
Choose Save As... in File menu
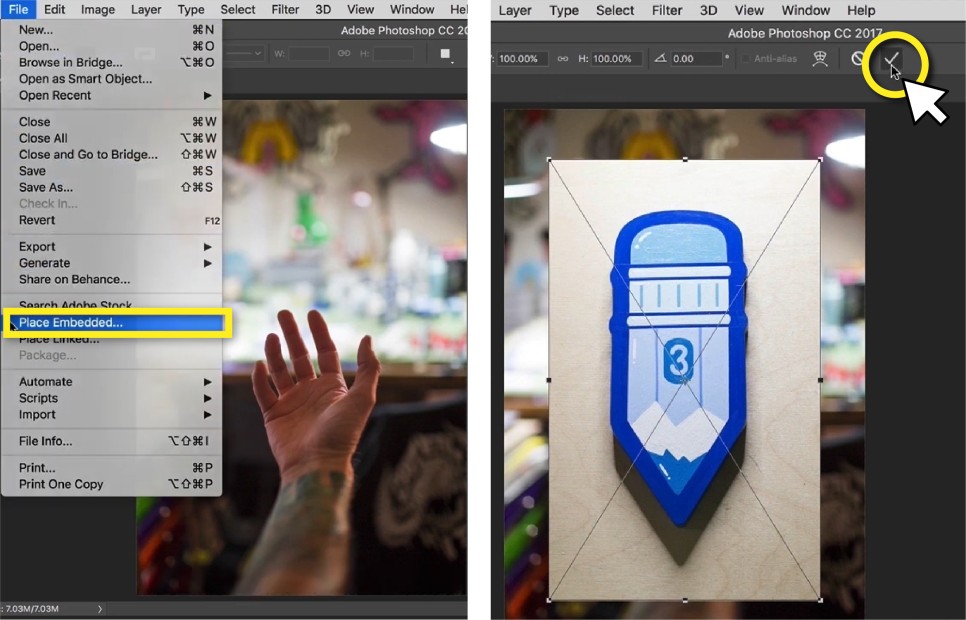[112, 187]
